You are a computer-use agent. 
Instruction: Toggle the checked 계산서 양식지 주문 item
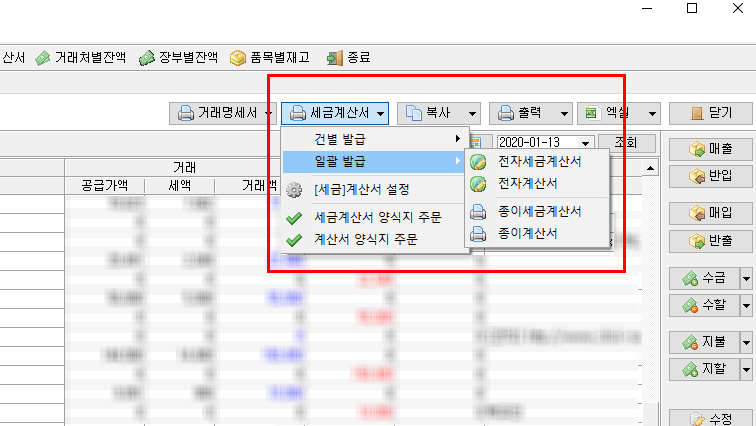coord(365,240)
